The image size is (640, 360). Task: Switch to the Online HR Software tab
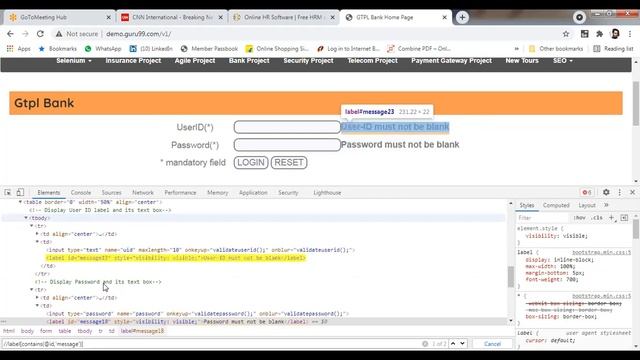tap(284, 17)
